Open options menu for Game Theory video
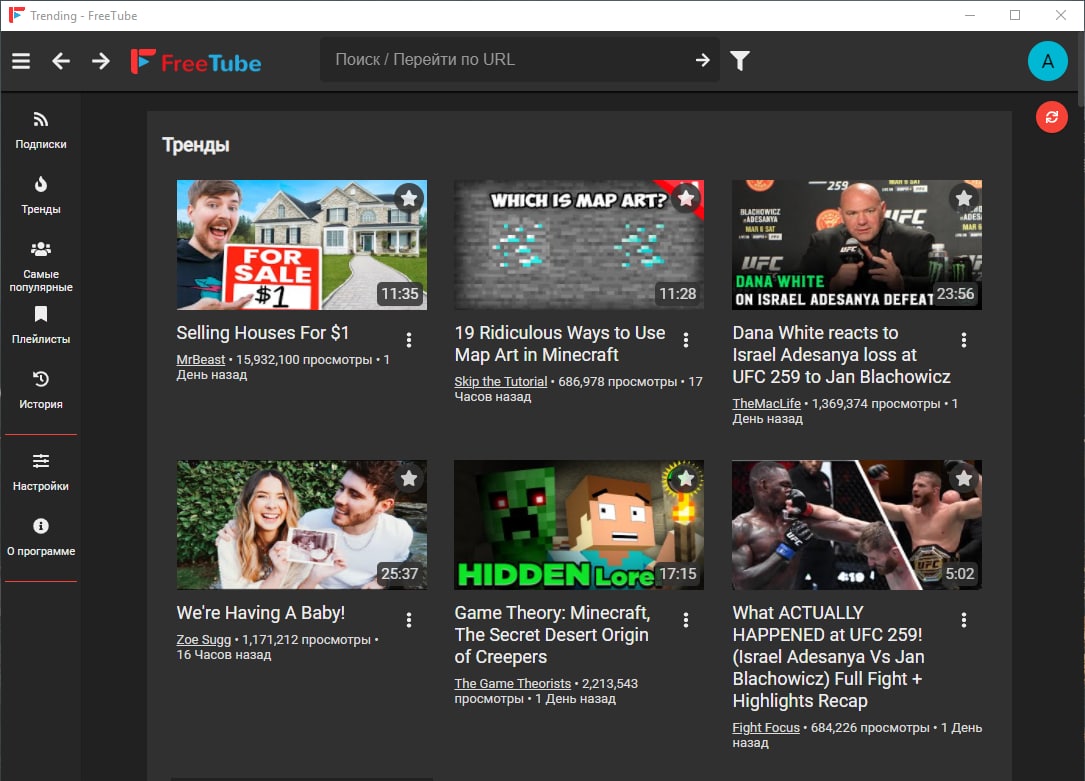The image size is (1085, 781). click(x=686, y=620)
